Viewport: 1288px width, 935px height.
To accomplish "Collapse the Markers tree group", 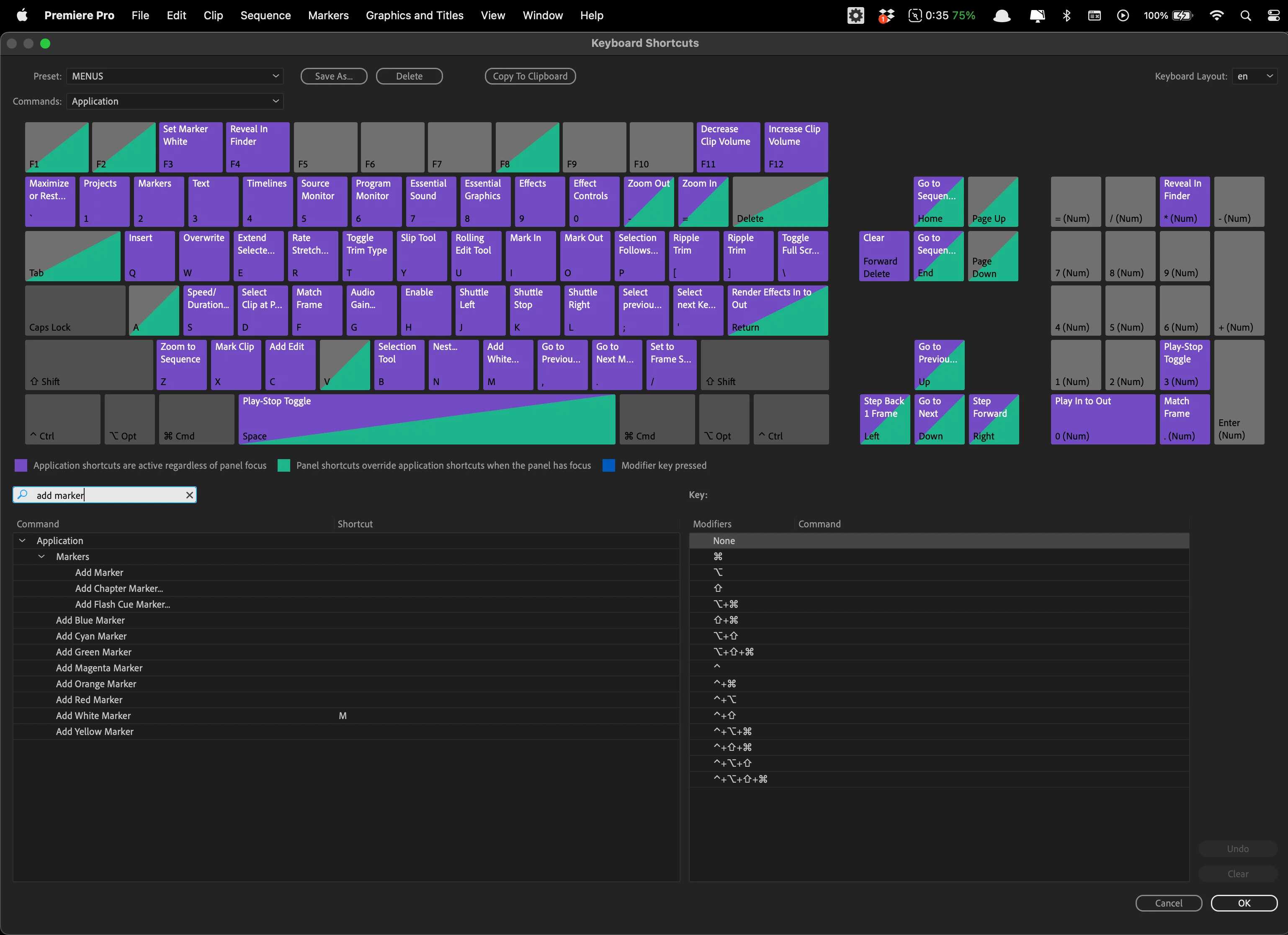I will [x=41, y=556].
